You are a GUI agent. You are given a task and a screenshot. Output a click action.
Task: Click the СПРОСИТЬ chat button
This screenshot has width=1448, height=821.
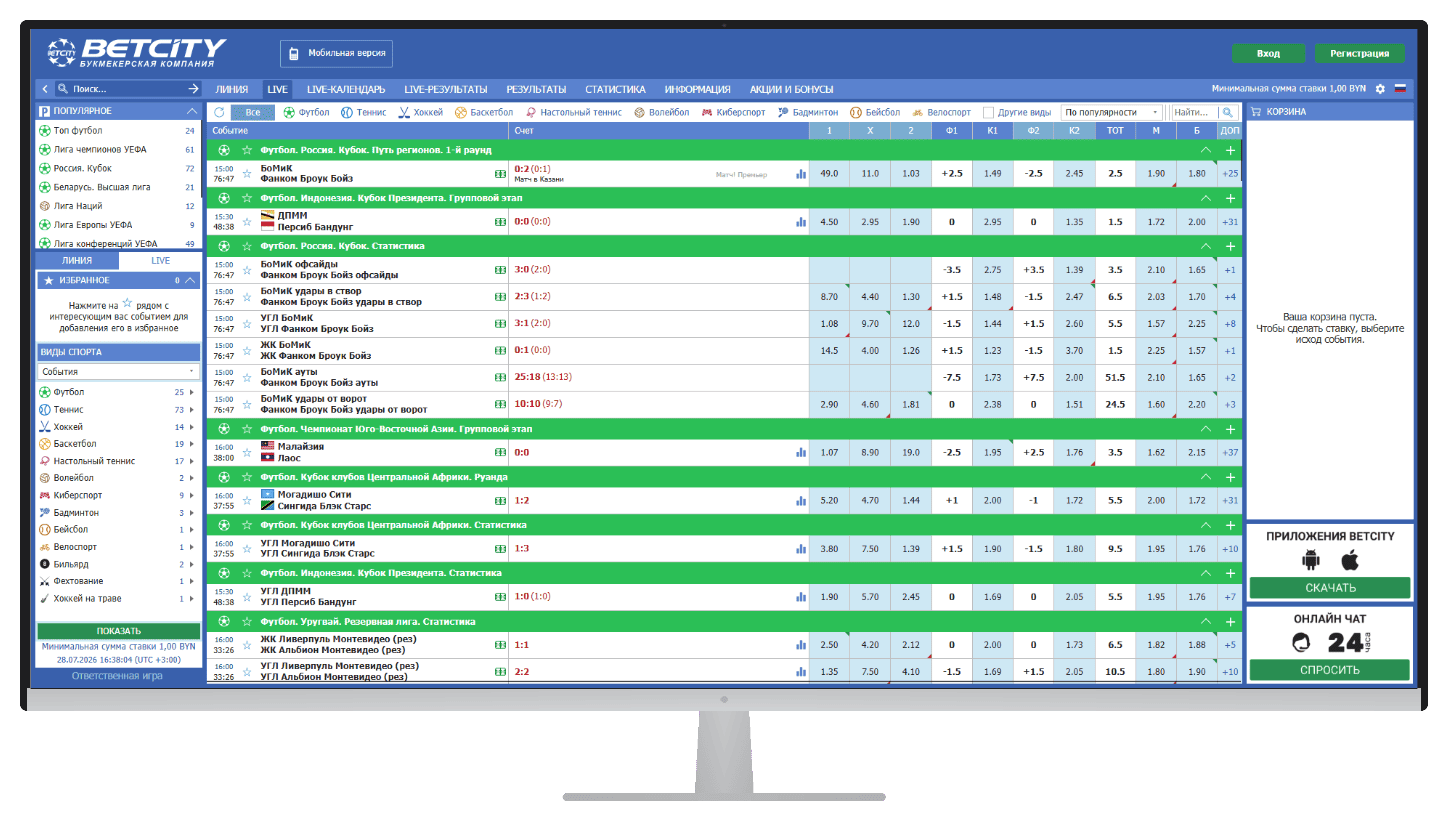point(1330,670)
